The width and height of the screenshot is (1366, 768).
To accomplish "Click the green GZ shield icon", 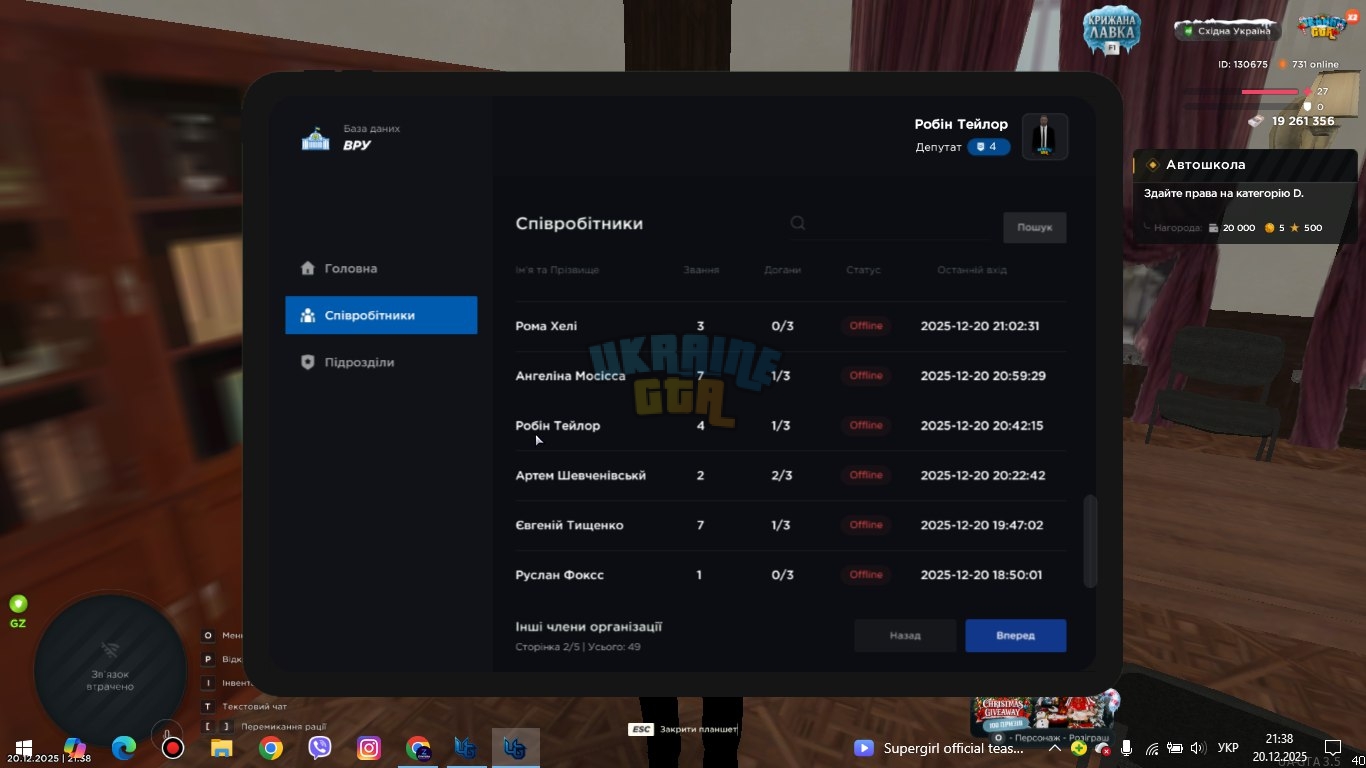I will (x=18, y=604).
